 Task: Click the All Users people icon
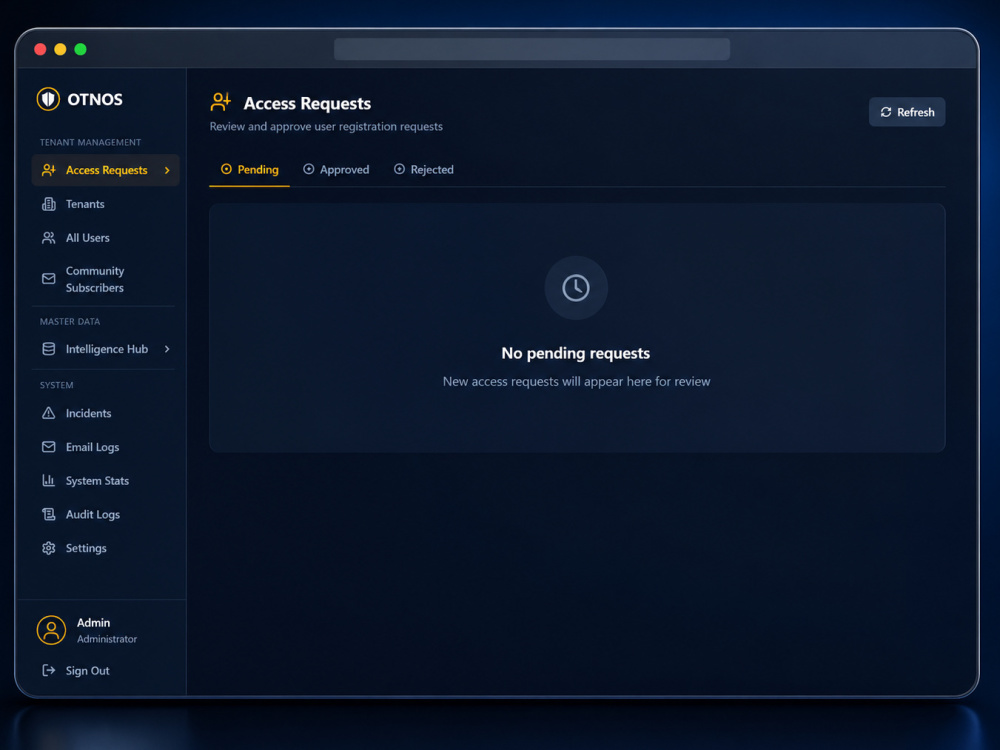coord(48,238)
